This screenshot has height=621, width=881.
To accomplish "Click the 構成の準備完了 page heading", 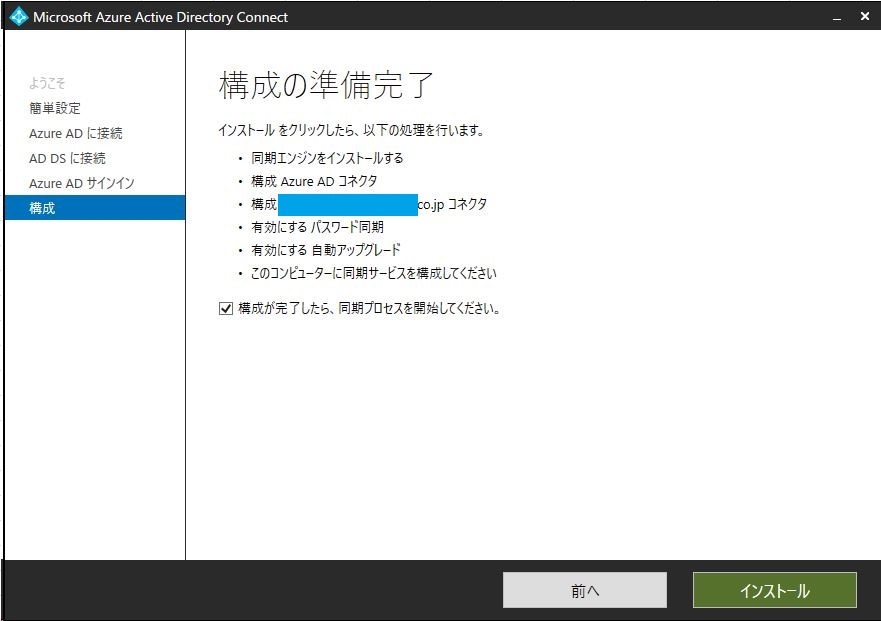I will pos(325,86).
